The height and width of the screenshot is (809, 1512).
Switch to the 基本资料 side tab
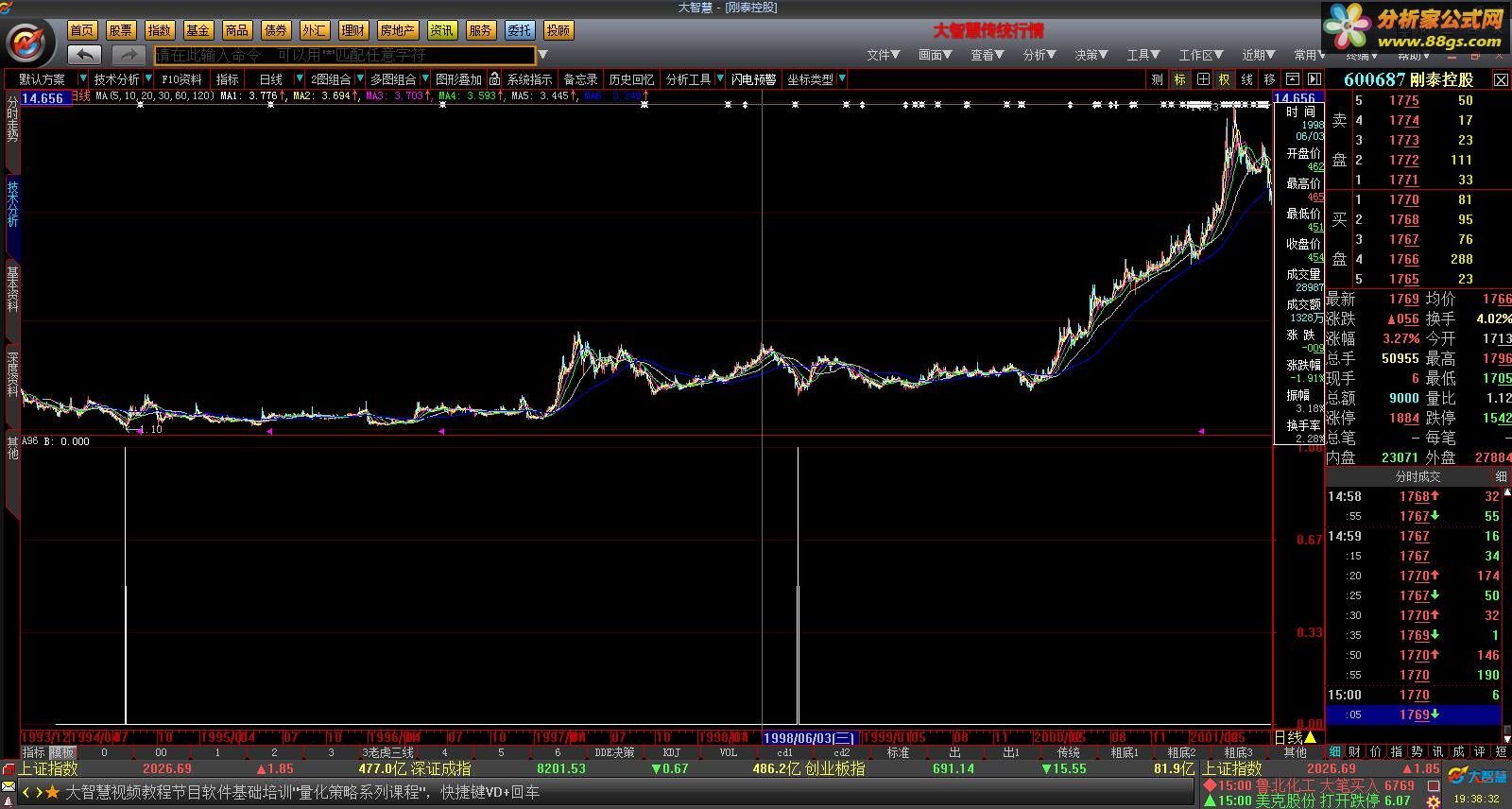click(x=12, y=288)
